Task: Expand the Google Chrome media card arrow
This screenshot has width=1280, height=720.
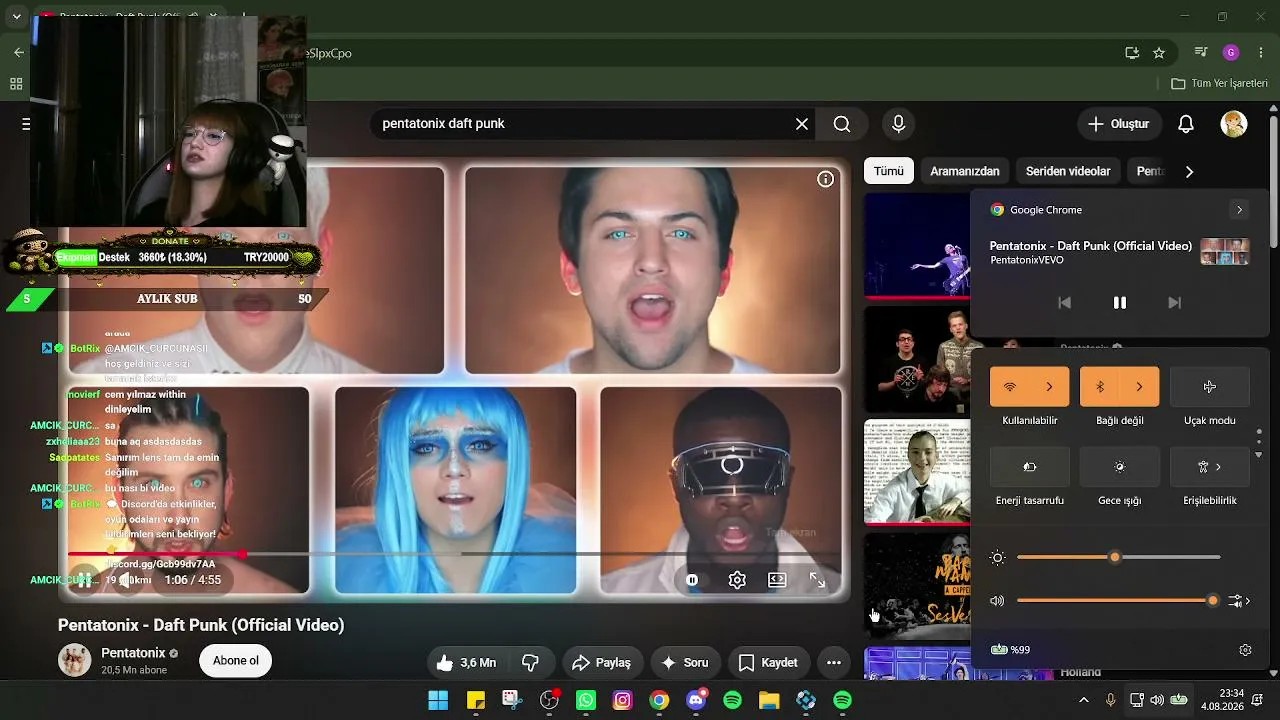Action: [x=1239, y=210]
